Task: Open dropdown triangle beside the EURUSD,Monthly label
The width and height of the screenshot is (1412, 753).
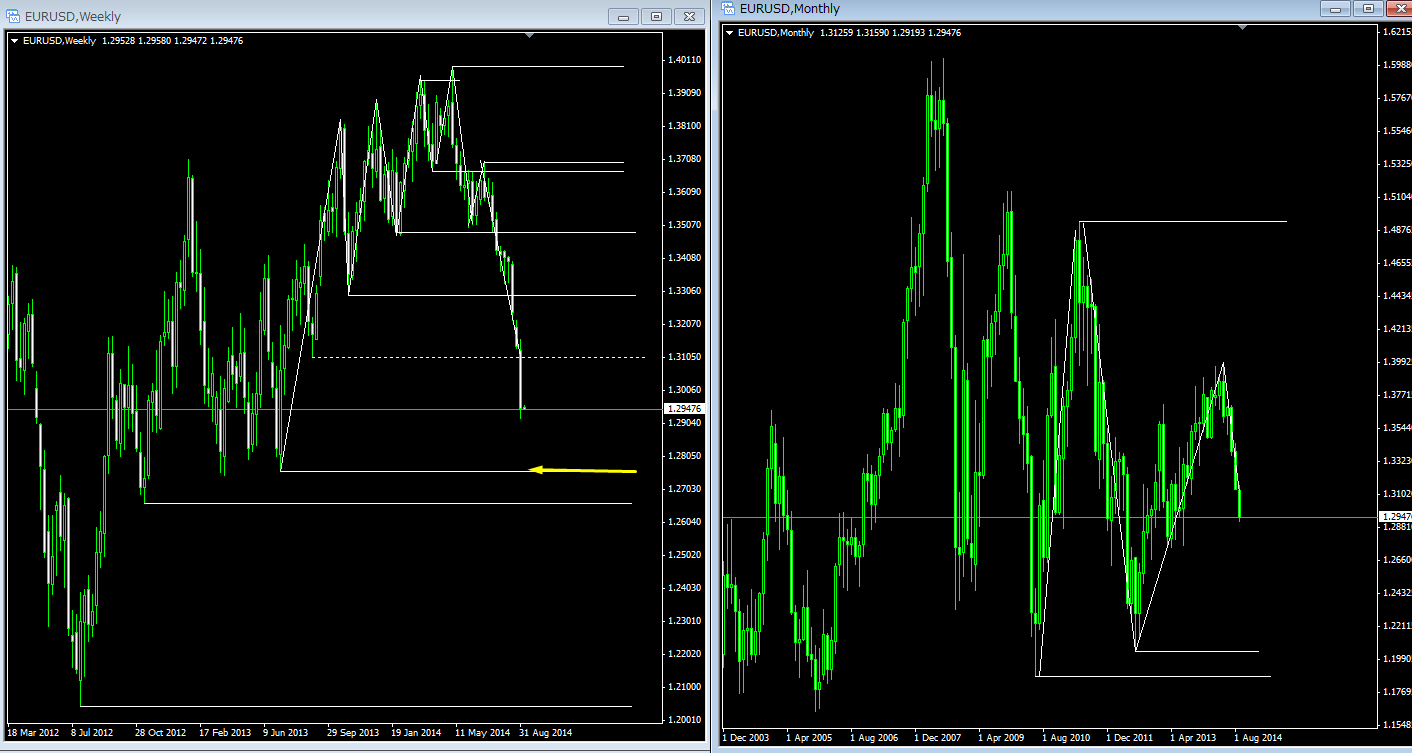Action: click(x=729, y=33)
